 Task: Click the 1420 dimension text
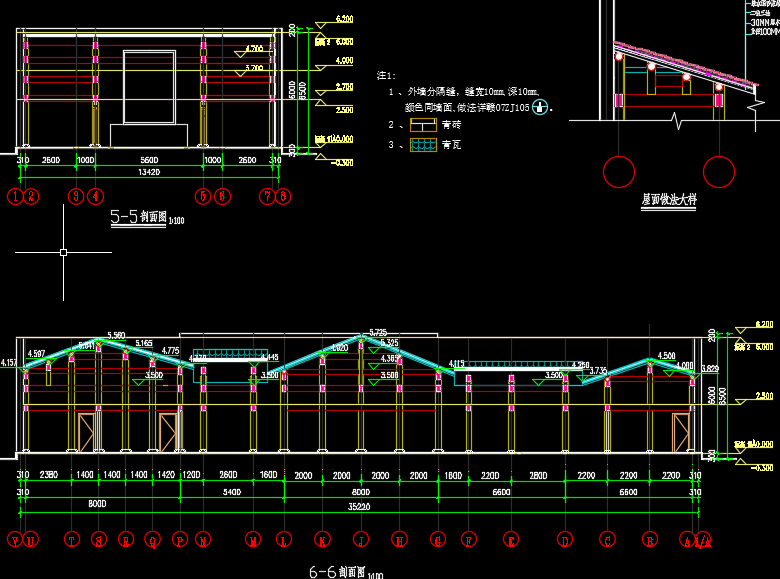166,475
